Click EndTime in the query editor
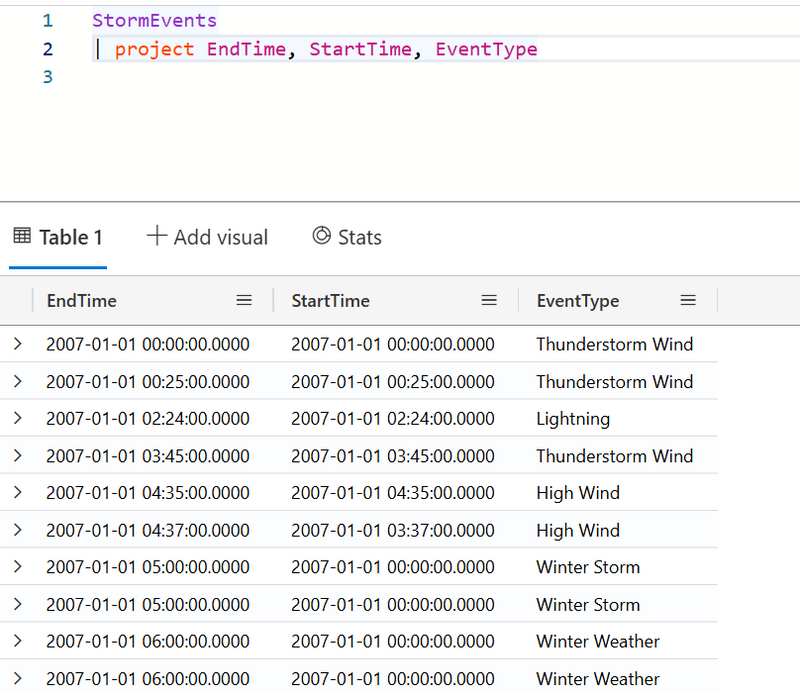This screenshot has height=693, width=800. [246, 49]
